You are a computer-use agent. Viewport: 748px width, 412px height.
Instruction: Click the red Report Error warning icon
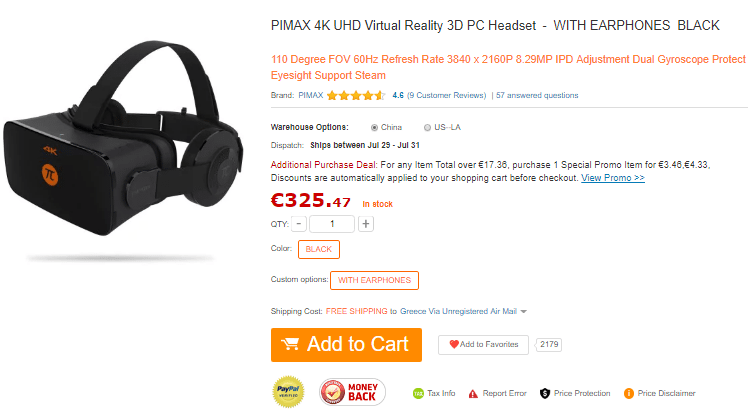click(473, 393)
